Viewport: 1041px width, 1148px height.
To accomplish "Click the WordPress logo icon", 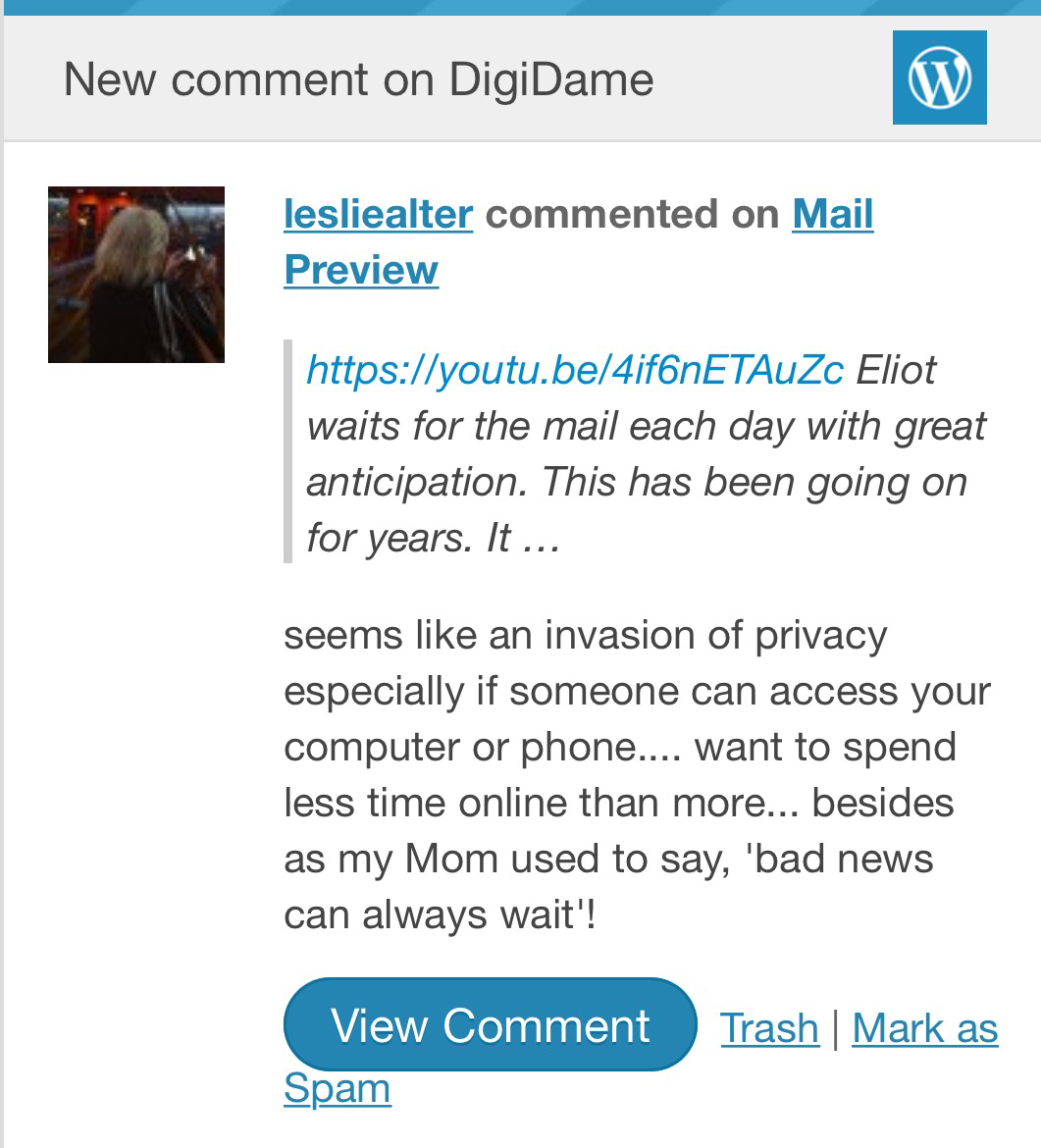I will pos(939,78).
